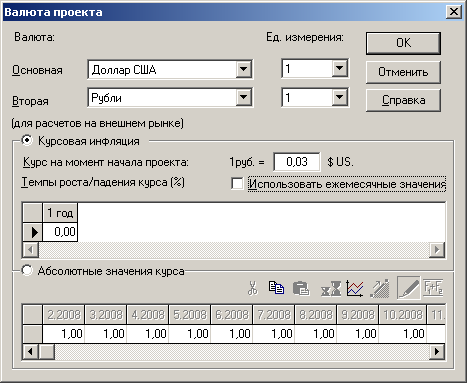Enable Использовать ежемесячные значения checkbox

point(237,184)
